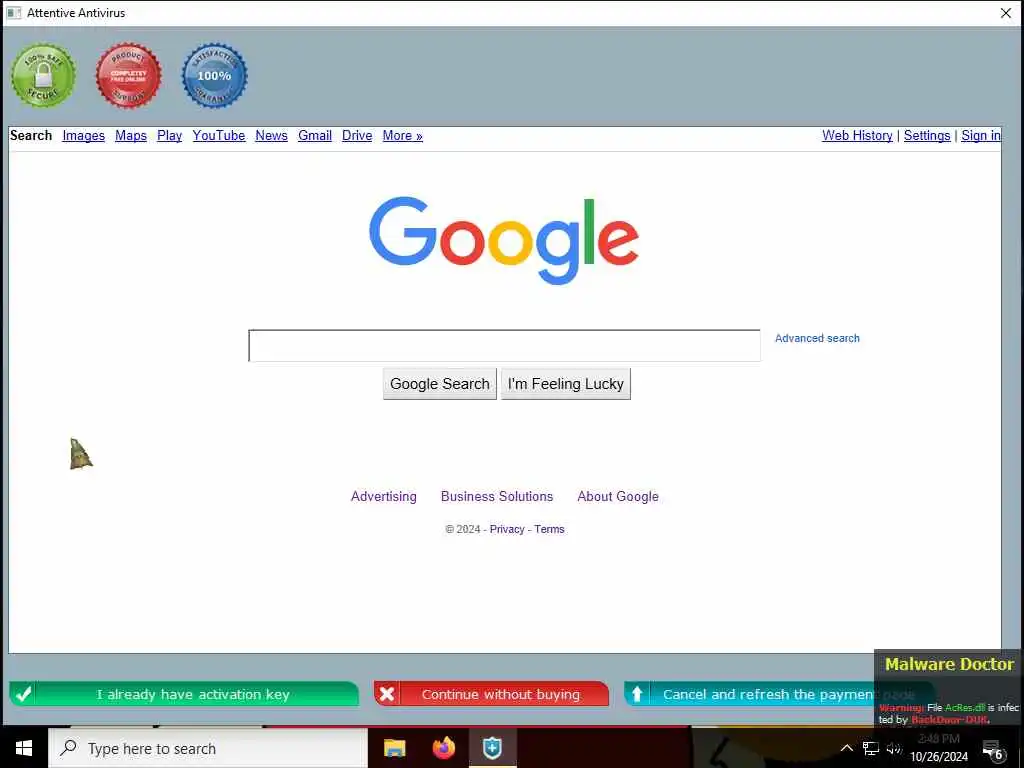Open the Images link
Screen dimensions: 1024x768
click(x=84, y=135)
